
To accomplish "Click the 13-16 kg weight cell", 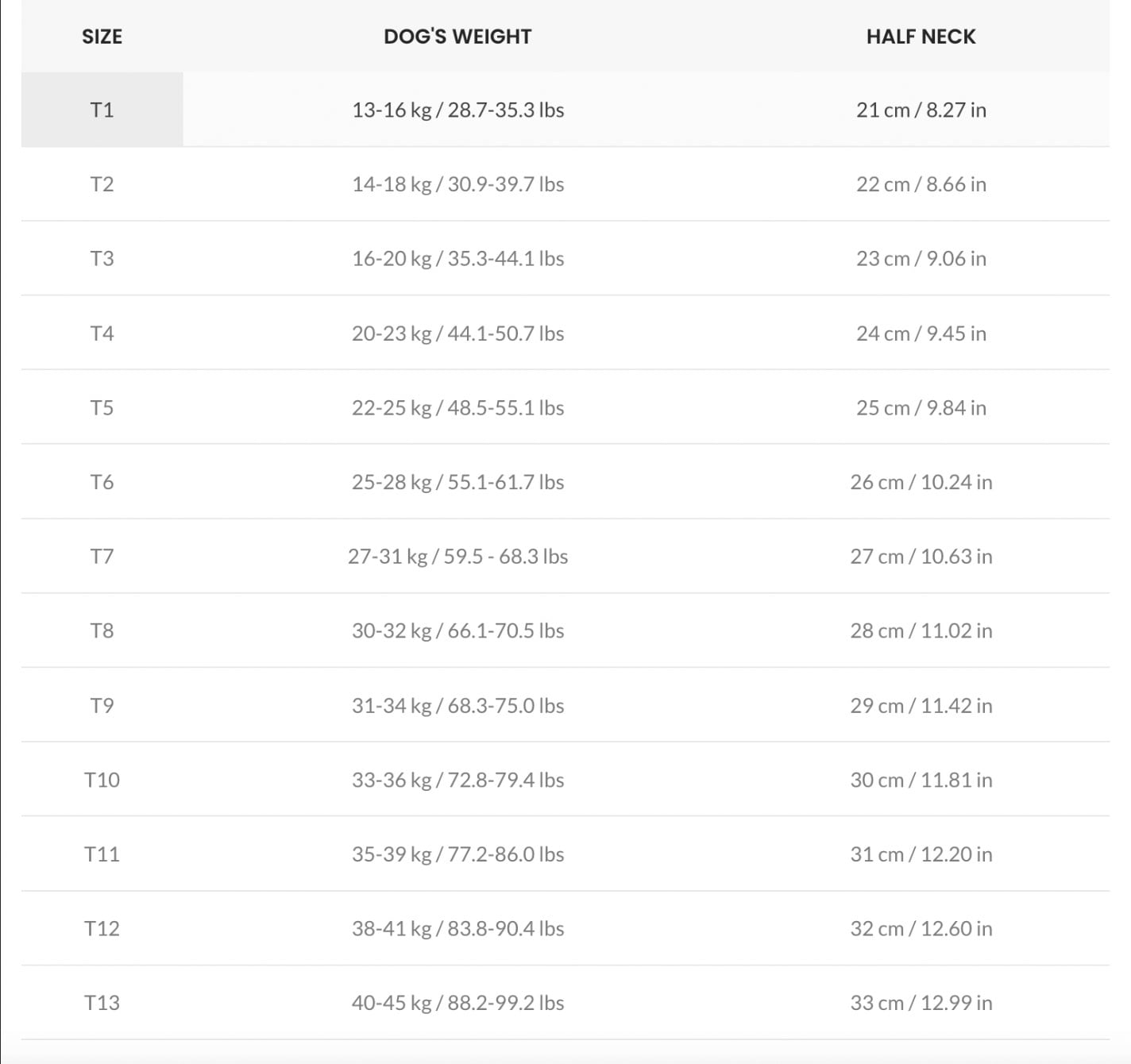I will pyautogui.click(x=457, y=110).
